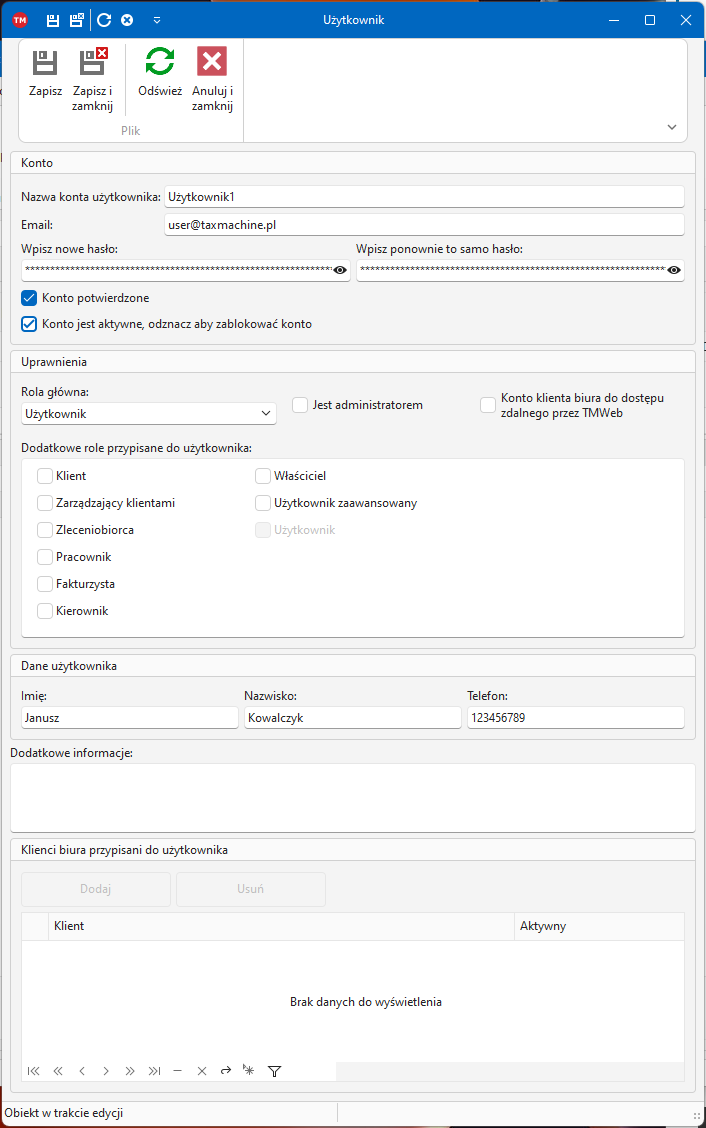The image size is (706, 1128).
Task: Enable the Jest administratorem checkbox
Action: click(x=300, y=405)
